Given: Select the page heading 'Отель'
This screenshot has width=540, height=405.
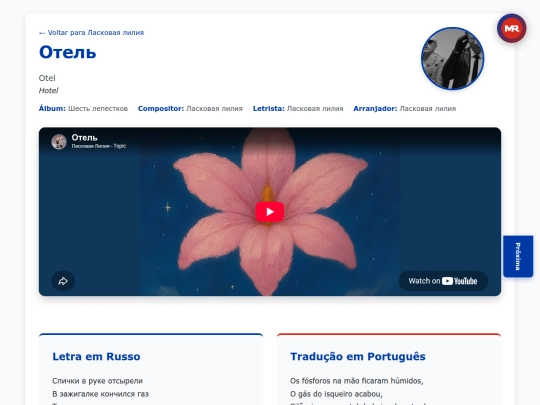Looking at the screenshot, I should tap(68, 52).
